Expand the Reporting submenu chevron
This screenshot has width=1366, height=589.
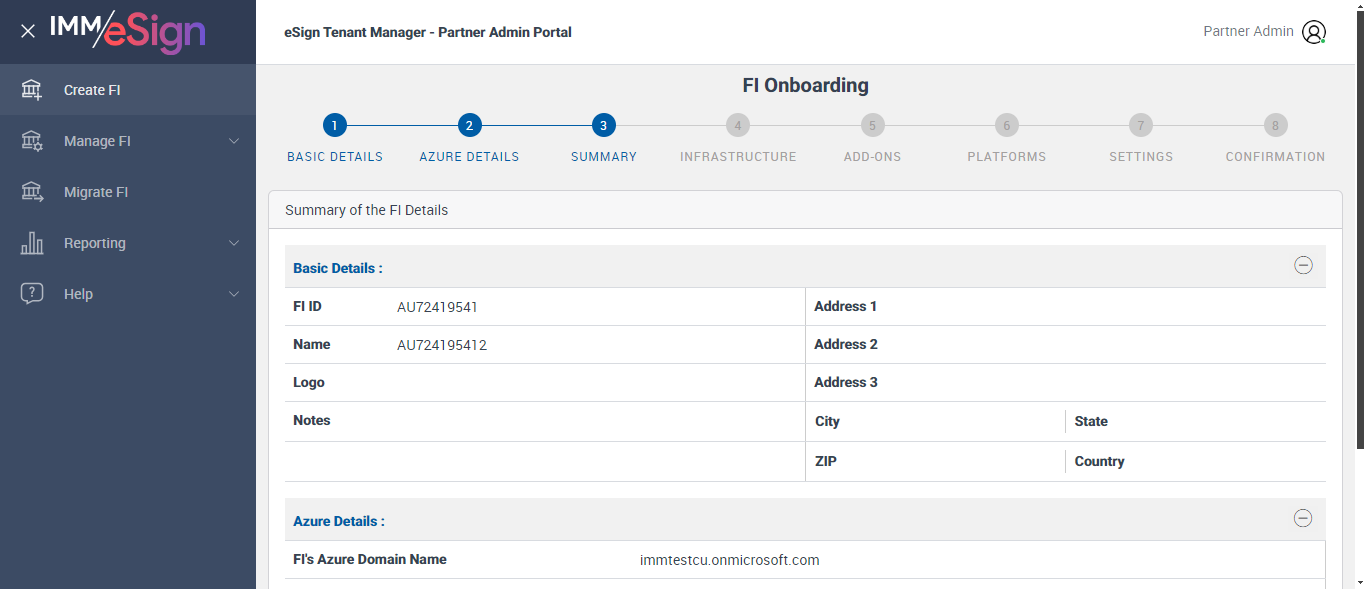point(234,243)
